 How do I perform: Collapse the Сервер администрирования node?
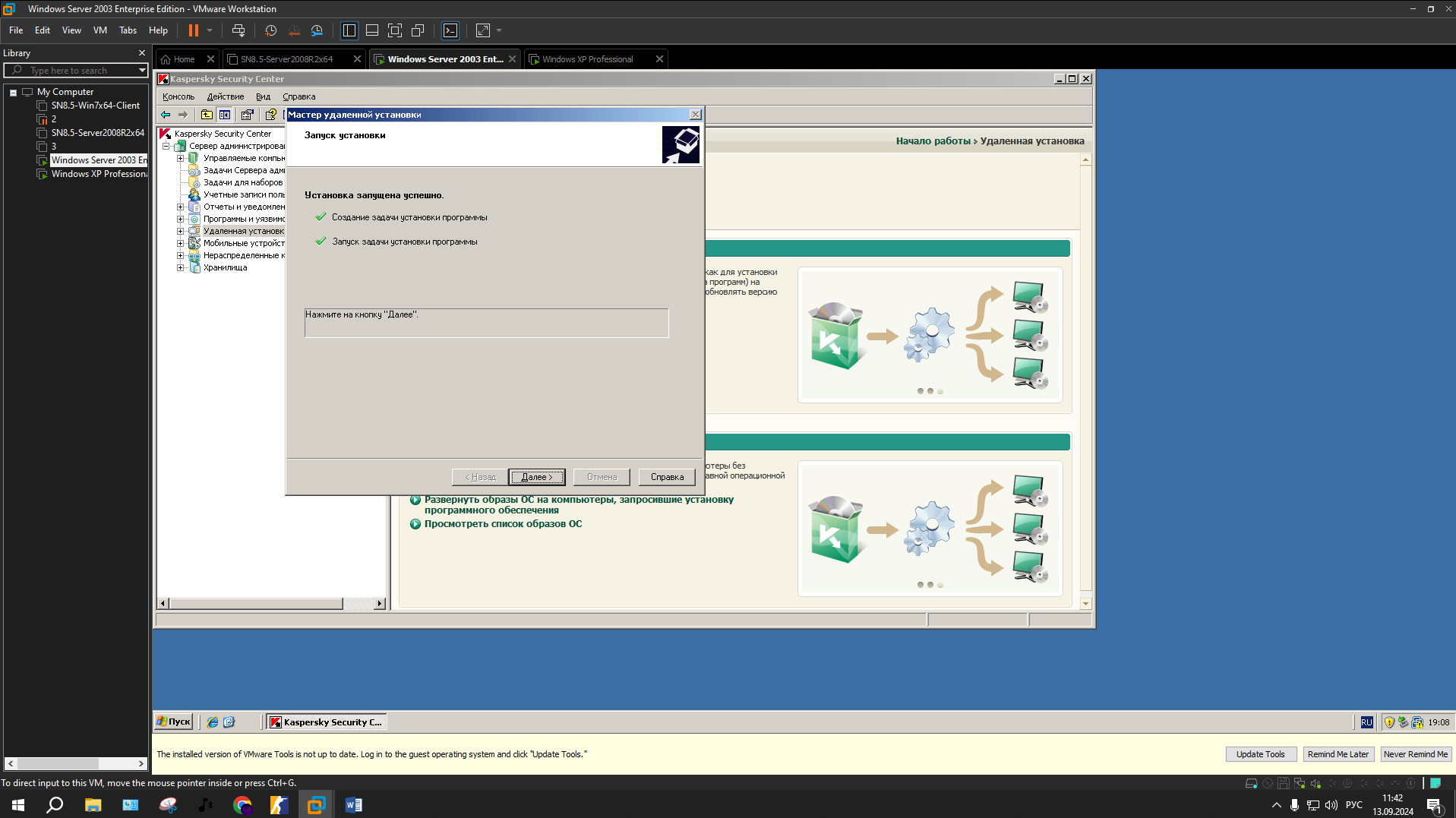(166, 146)
